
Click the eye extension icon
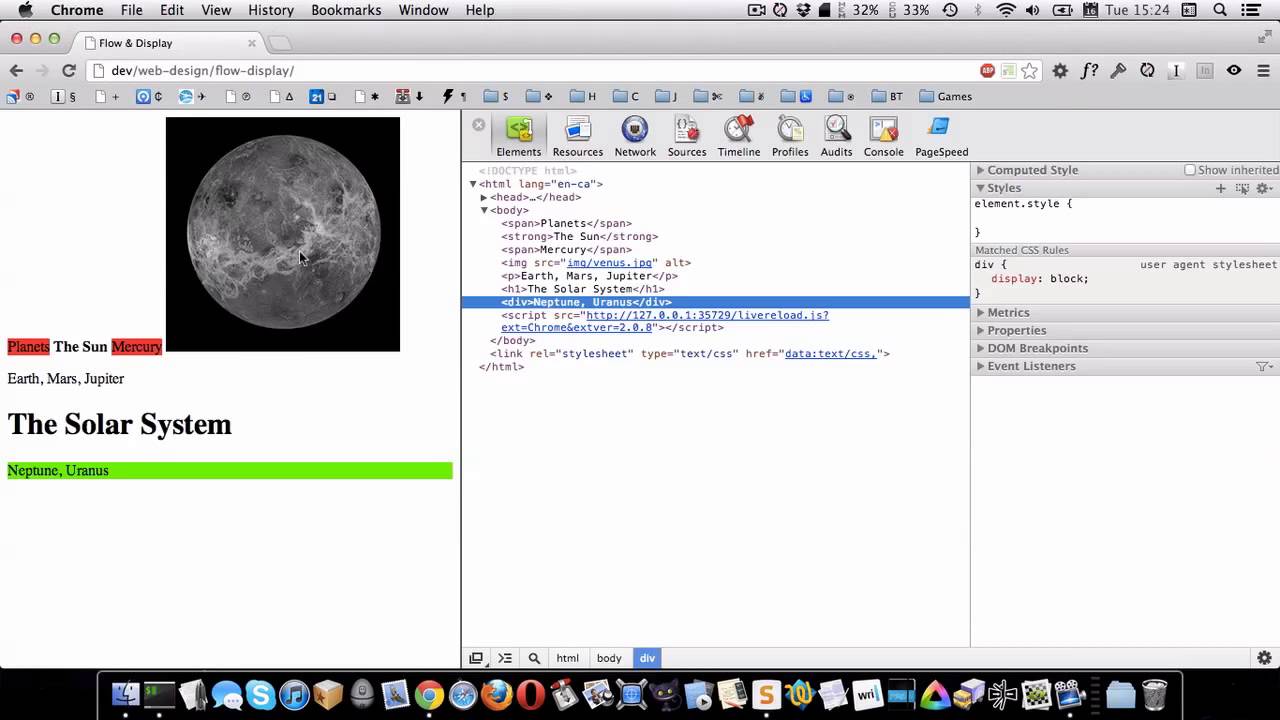coord(1234,70)
